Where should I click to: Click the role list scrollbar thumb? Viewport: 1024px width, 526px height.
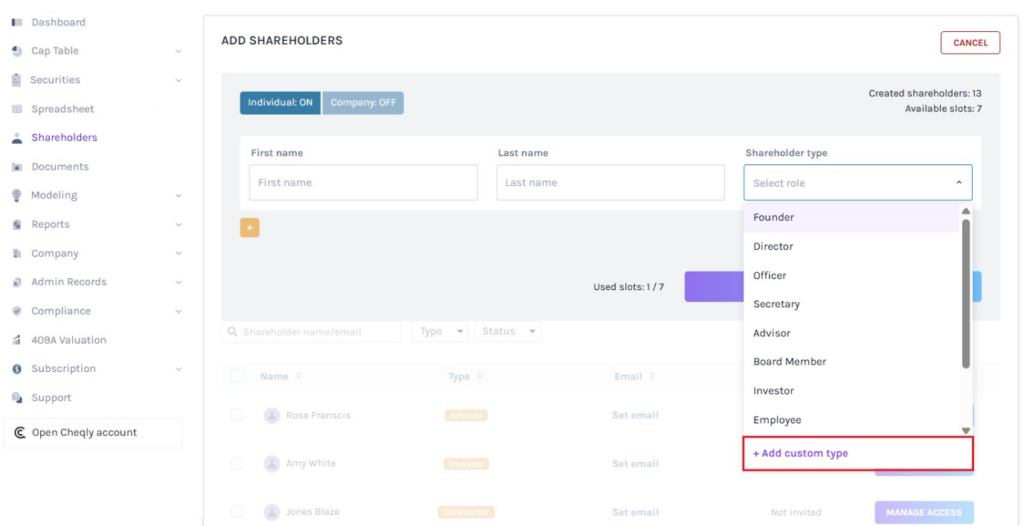[966, 294]
